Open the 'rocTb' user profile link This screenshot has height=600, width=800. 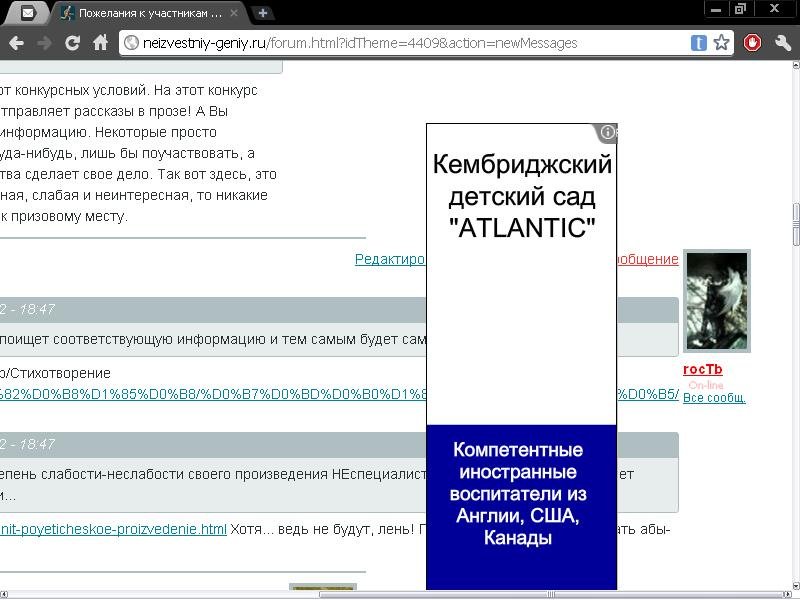(703, 369)
